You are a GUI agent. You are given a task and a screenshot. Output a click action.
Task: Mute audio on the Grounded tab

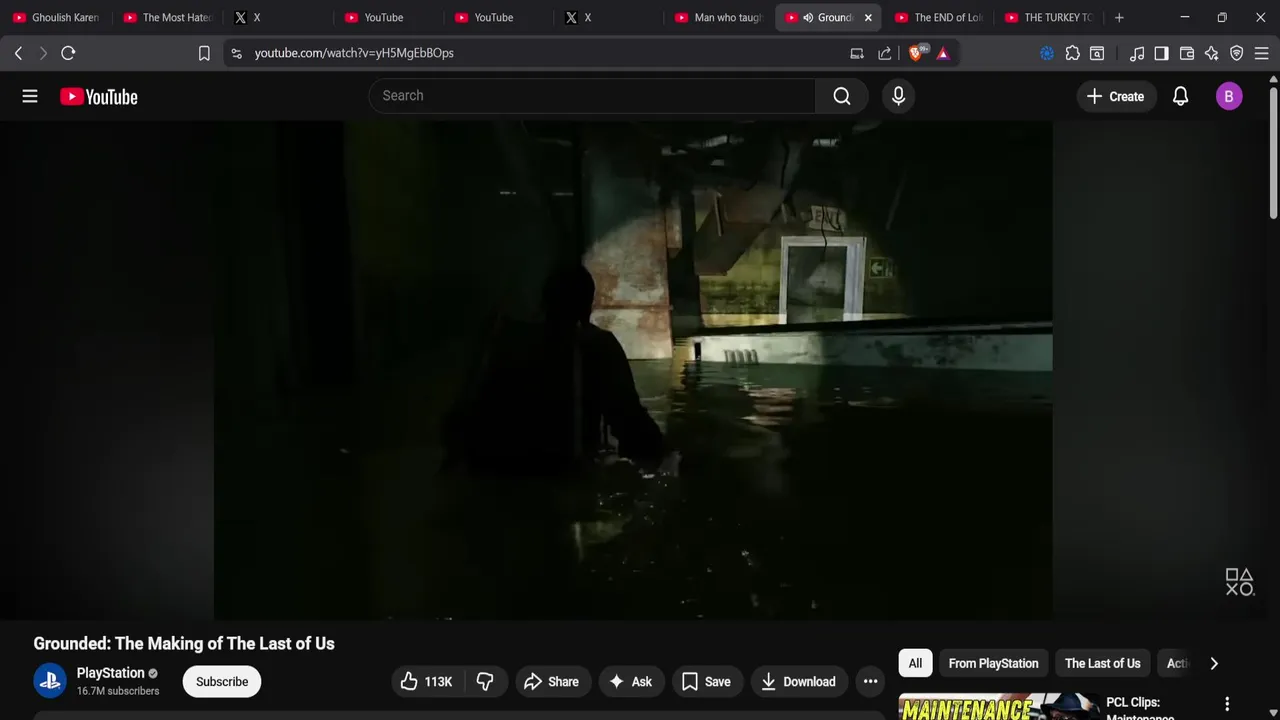[x=808, y=17]
